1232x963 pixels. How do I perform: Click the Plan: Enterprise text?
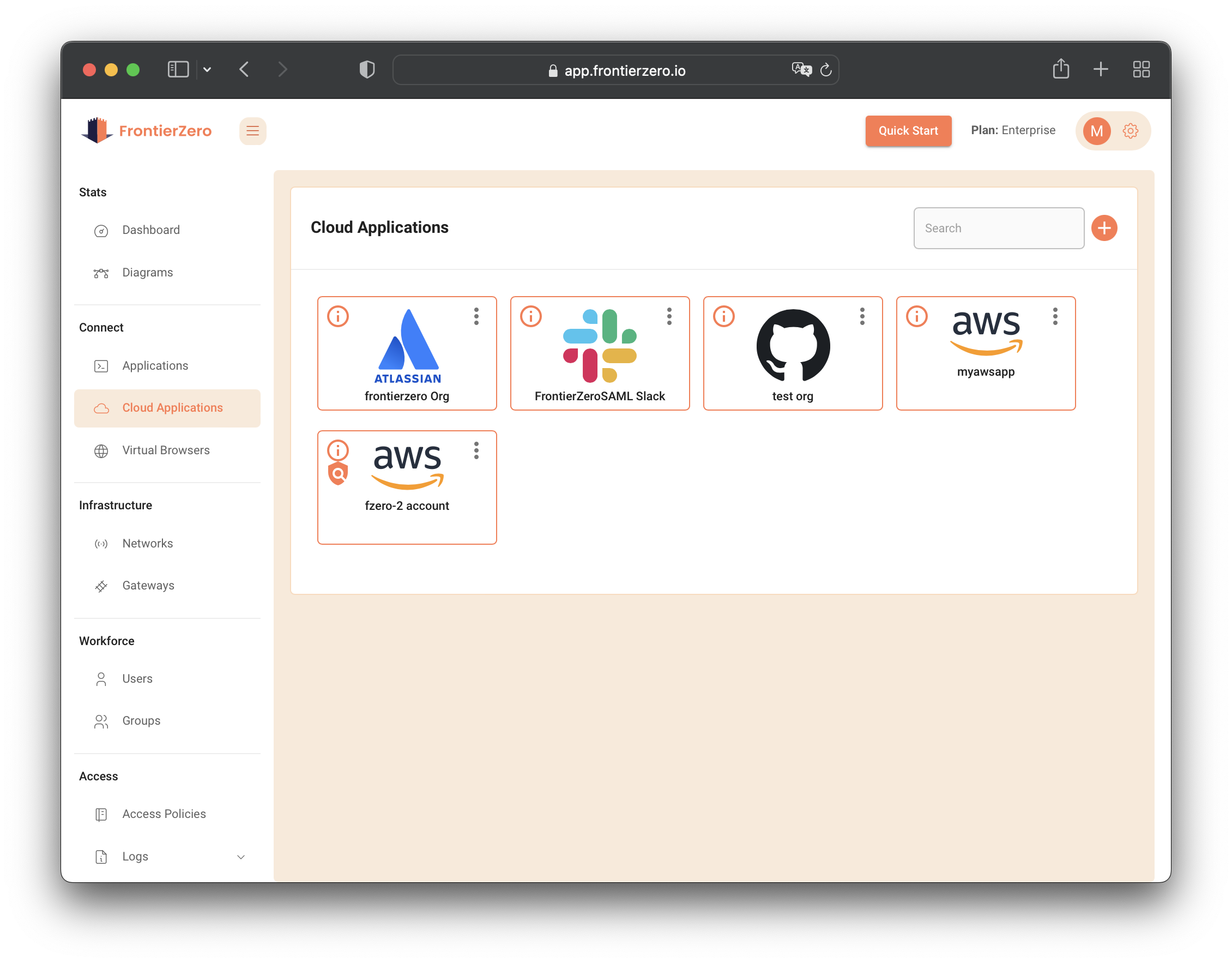pos(1013,130)
